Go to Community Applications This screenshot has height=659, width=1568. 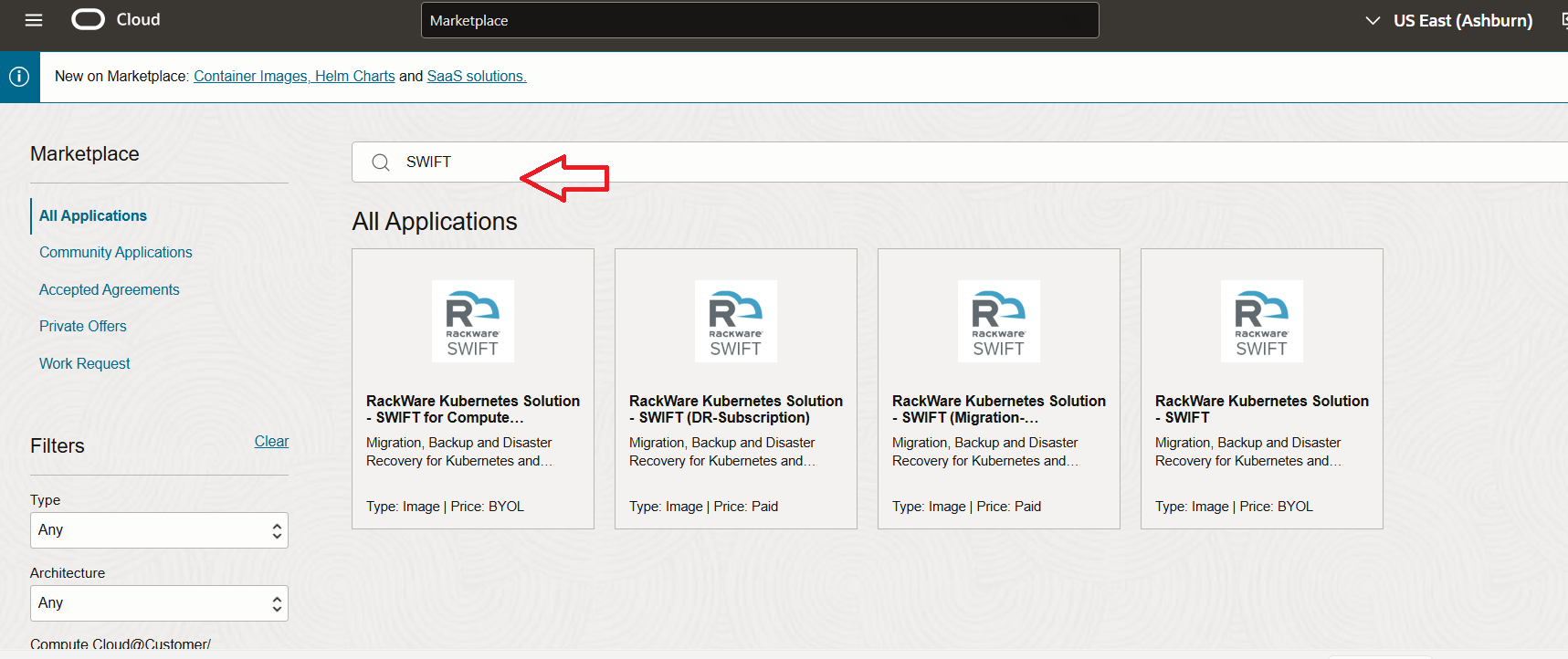pos(116,253)
